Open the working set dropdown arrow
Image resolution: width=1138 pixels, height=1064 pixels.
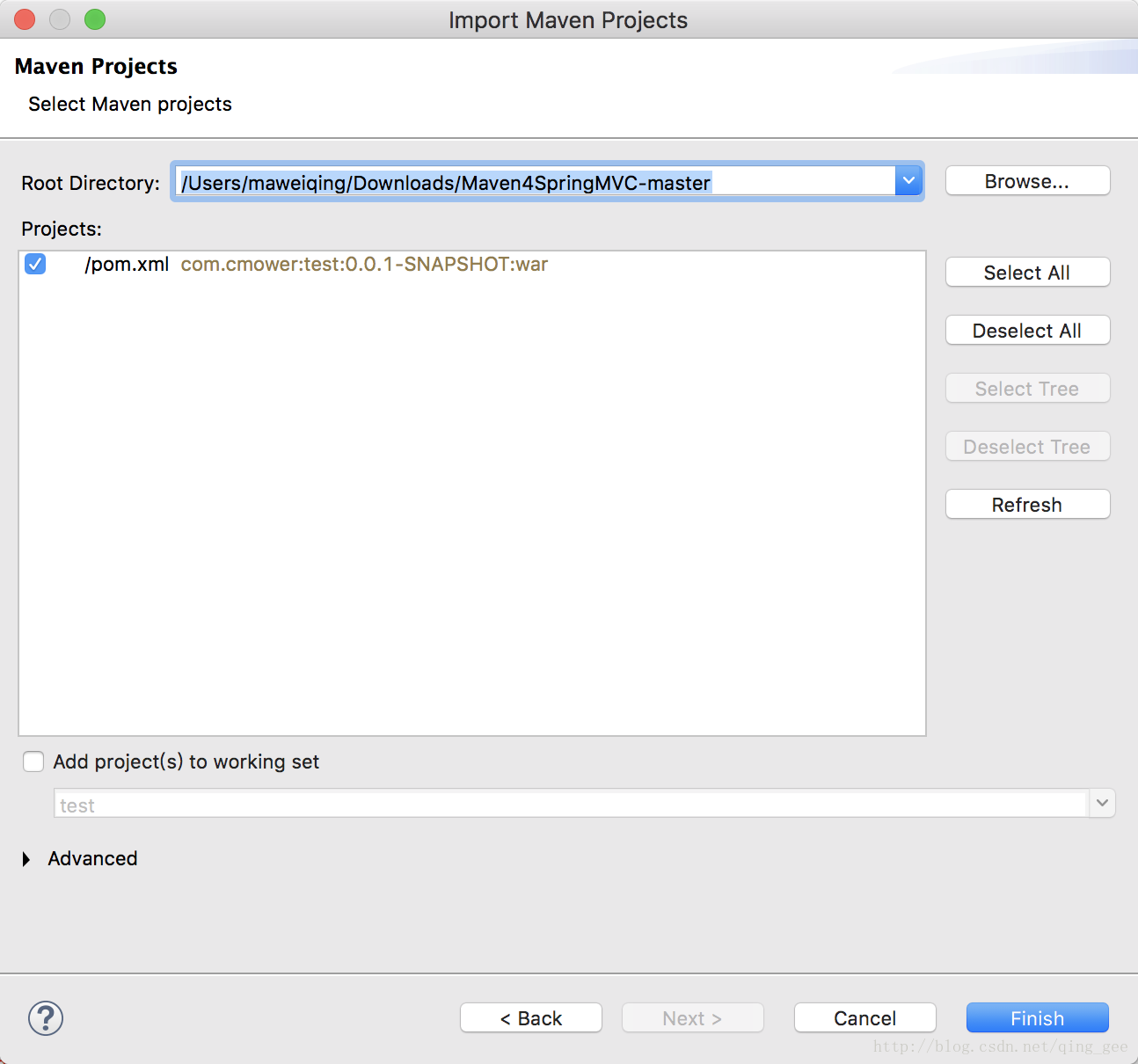[1102, 803]
